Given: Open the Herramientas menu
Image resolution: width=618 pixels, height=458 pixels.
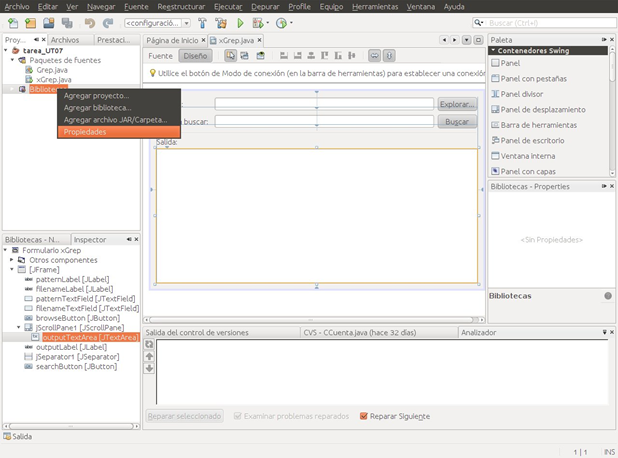Looking at the screenshot, I should click(375, 7).
